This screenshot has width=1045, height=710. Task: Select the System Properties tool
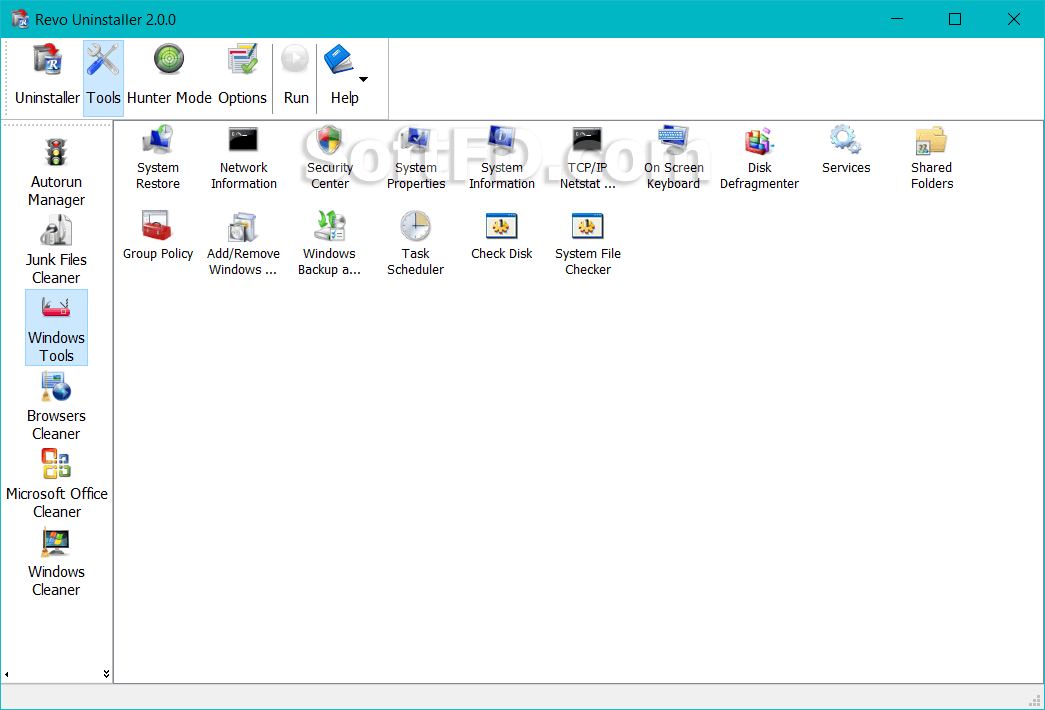pyautogui.click(x=416, y=158)
